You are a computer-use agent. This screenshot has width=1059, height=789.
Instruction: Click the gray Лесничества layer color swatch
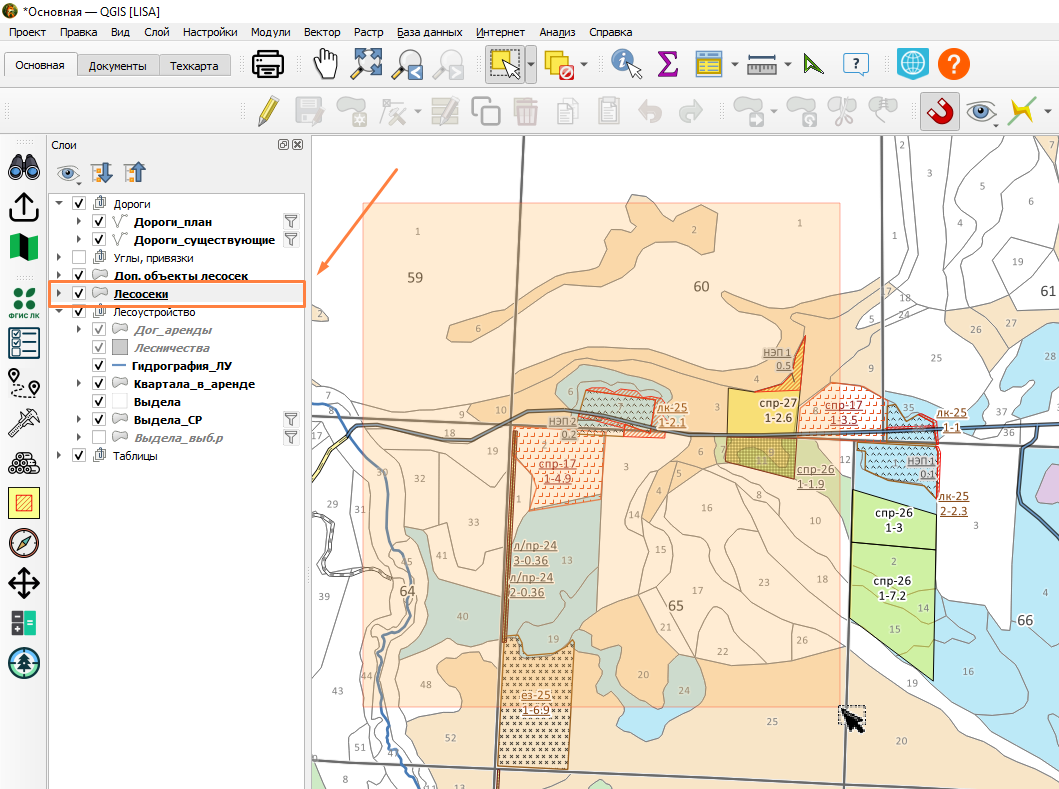120,347
